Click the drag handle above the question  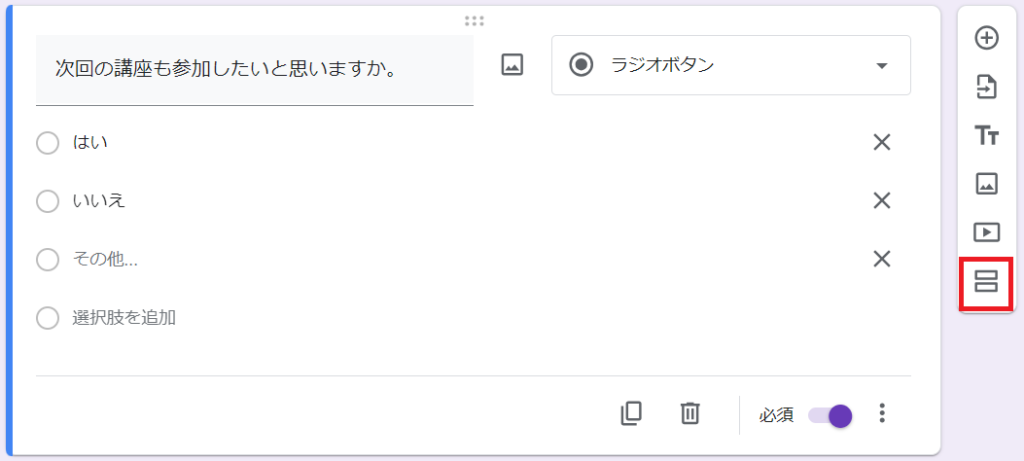474,20
